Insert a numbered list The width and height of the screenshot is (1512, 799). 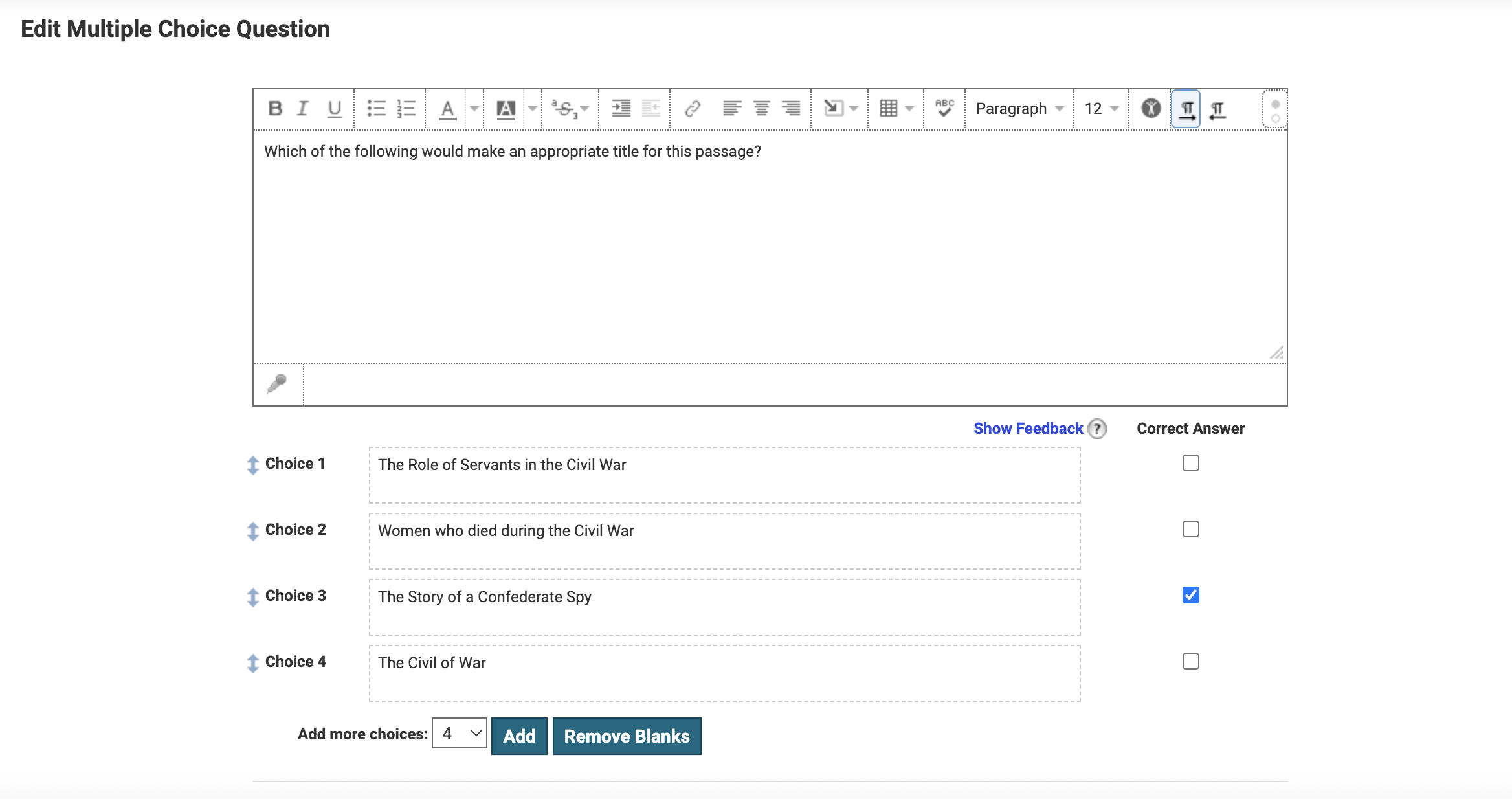(x=406, y=109)
